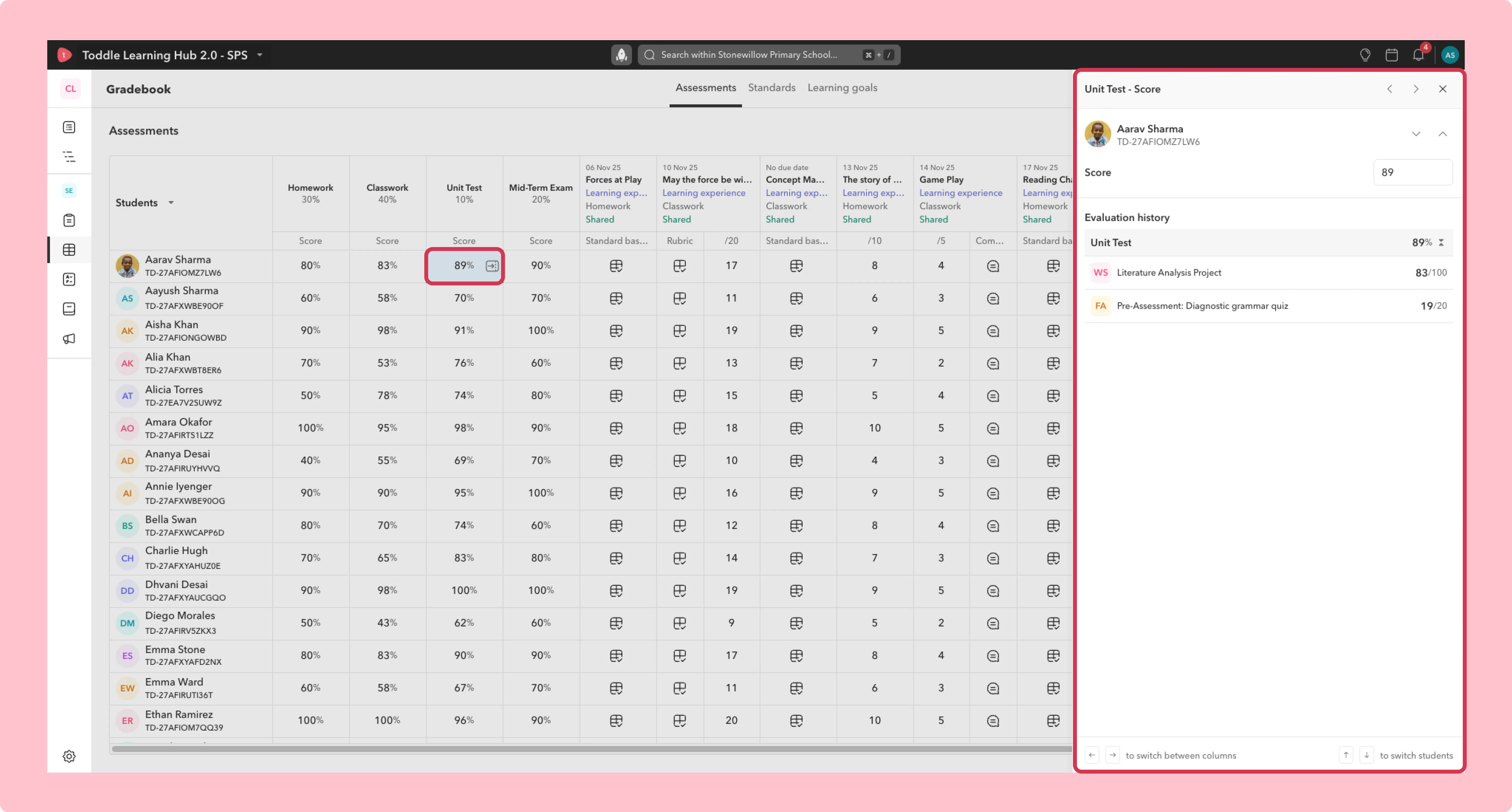Open the unit planner outline icon in sidebar

coord(69,157)
